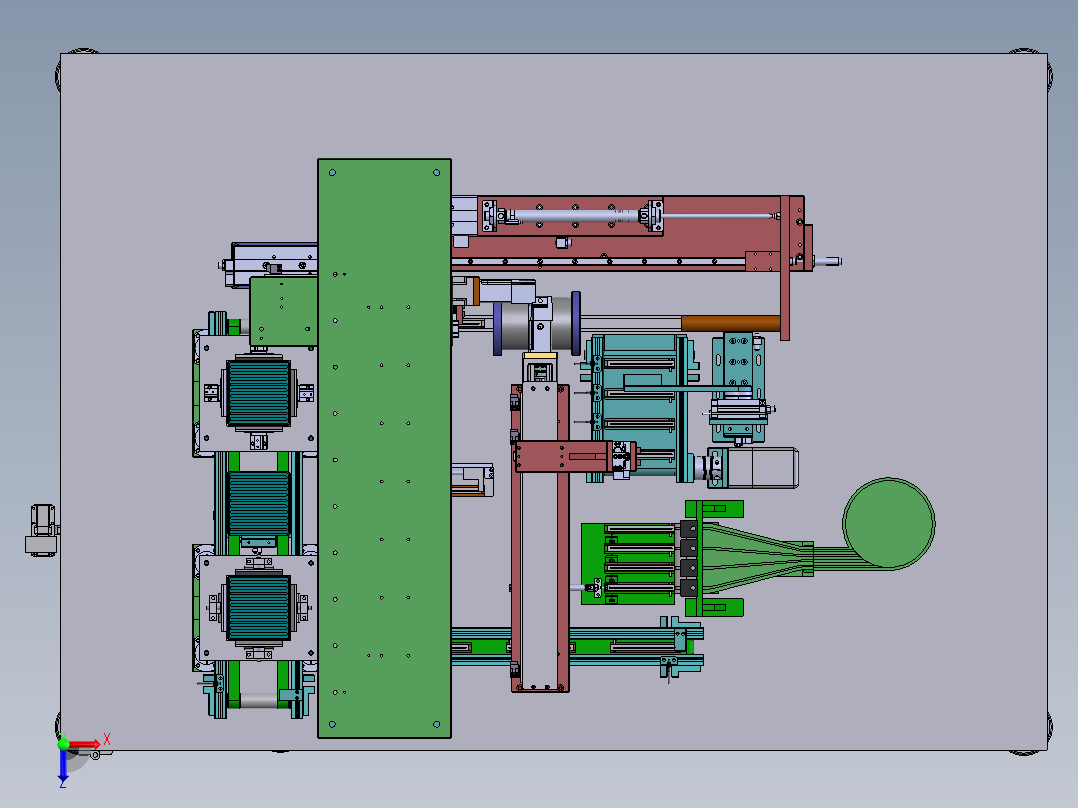Click the gray stepper motor beside teal assembly
The image size is (1078, 808).
click(762, 468)
